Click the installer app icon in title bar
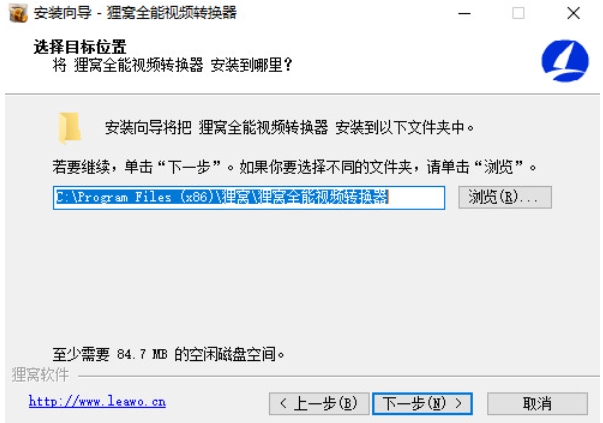 click(x=18, y=13)
